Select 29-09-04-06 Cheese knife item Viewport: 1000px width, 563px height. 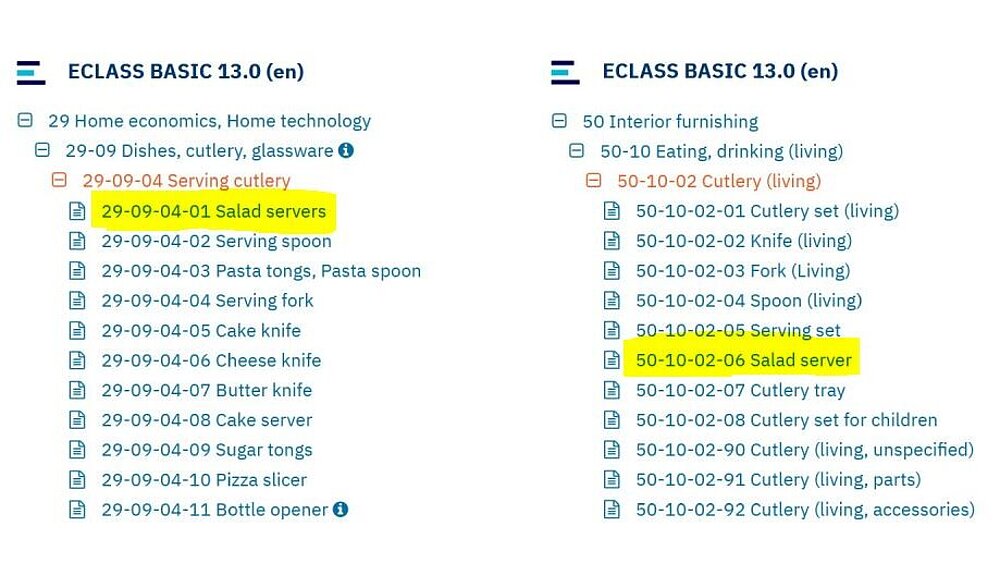click(x=211, y=360)
